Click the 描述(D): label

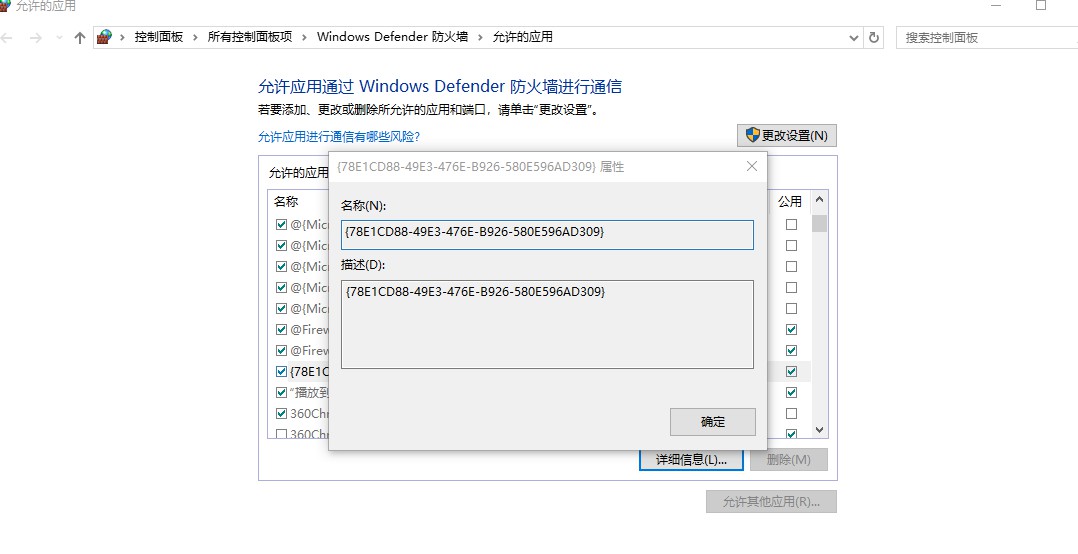(364, 265)
